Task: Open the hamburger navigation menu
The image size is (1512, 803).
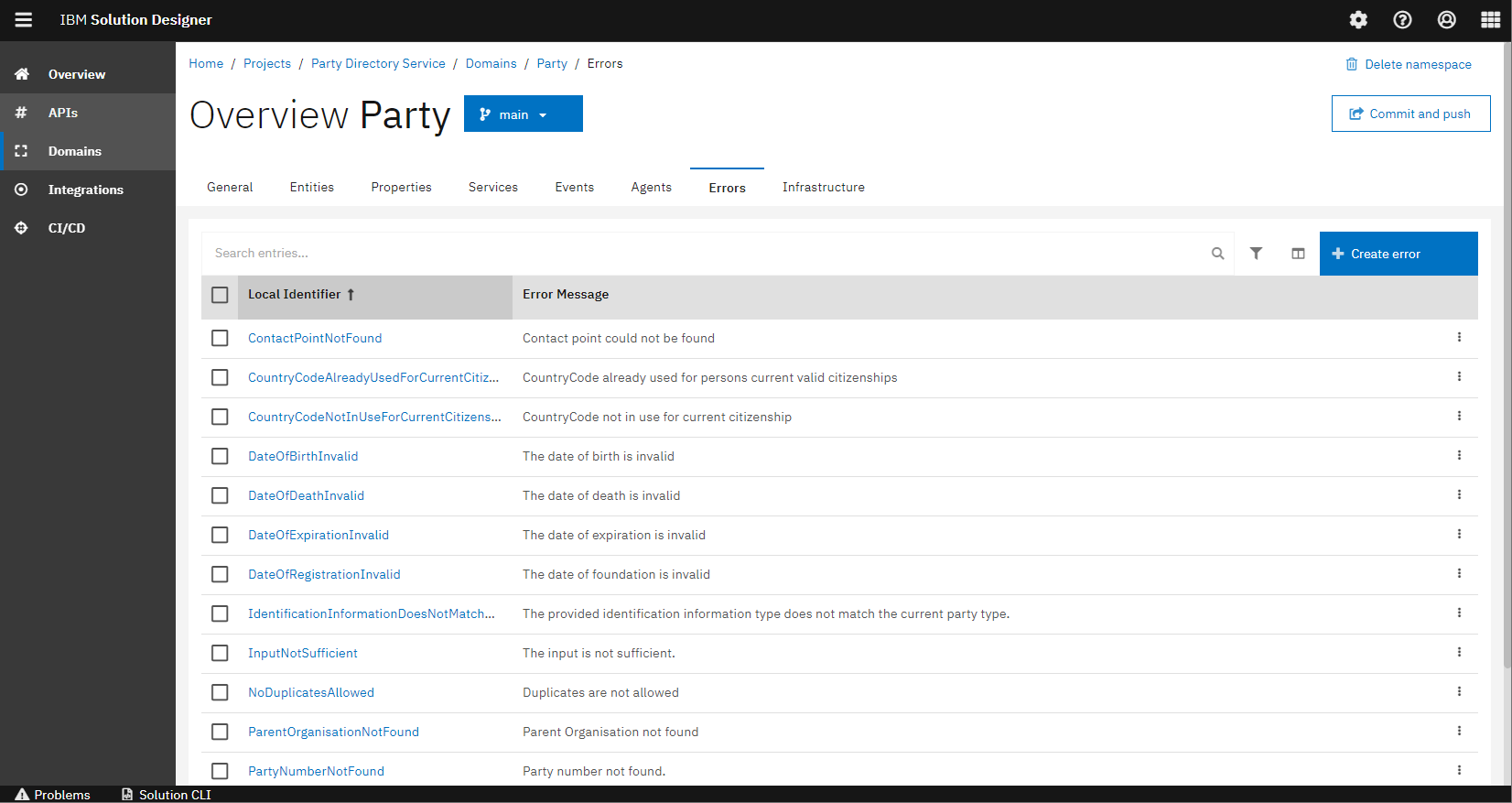Action: pos(23,20)
